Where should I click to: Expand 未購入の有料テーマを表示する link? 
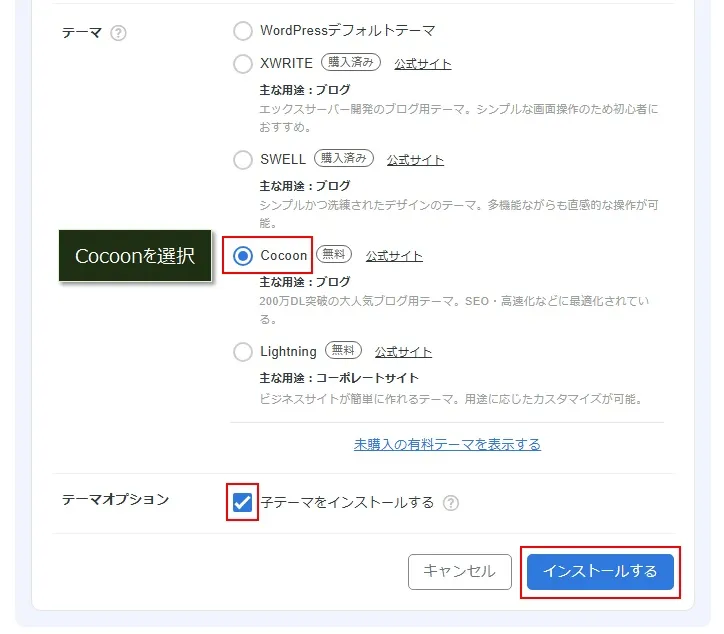coord(447,444)
